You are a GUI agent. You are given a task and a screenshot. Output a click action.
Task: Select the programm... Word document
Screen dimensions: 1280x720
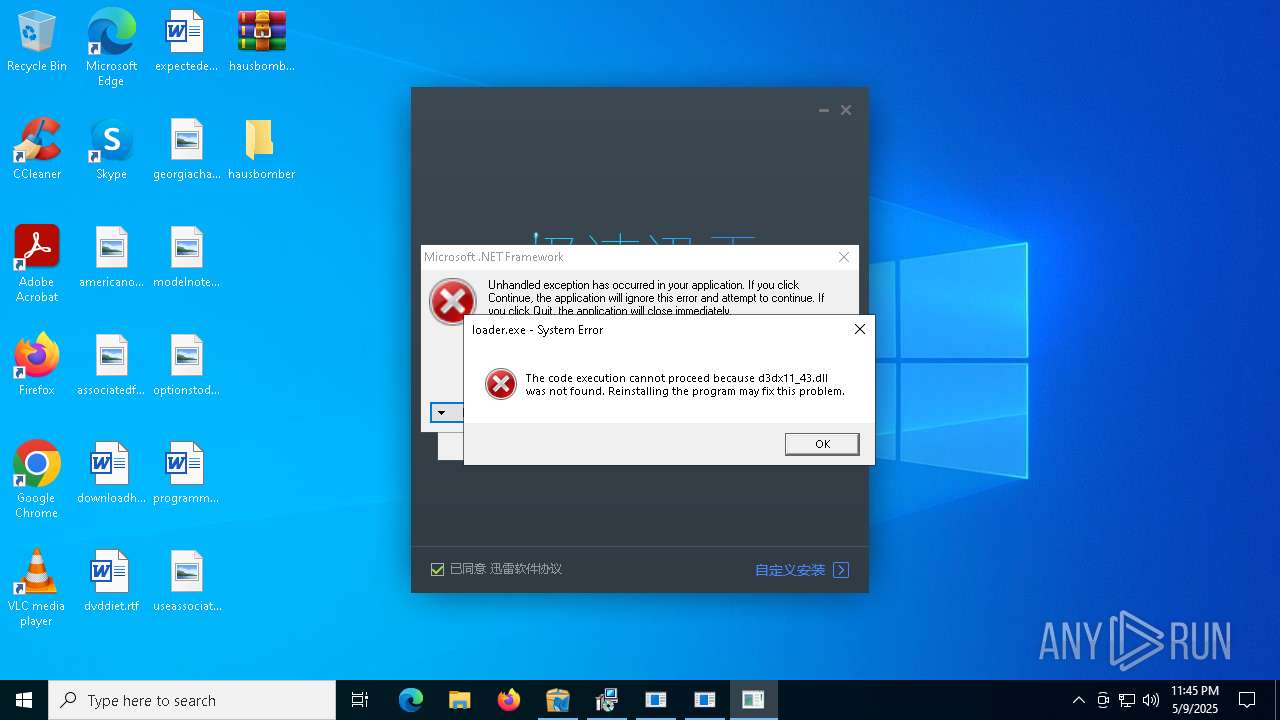click(186, 474)
